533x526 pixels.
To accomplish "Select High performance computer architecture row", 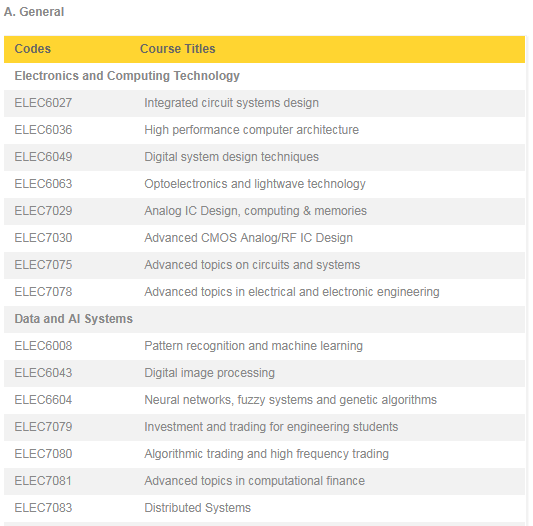I will [264, 130].
